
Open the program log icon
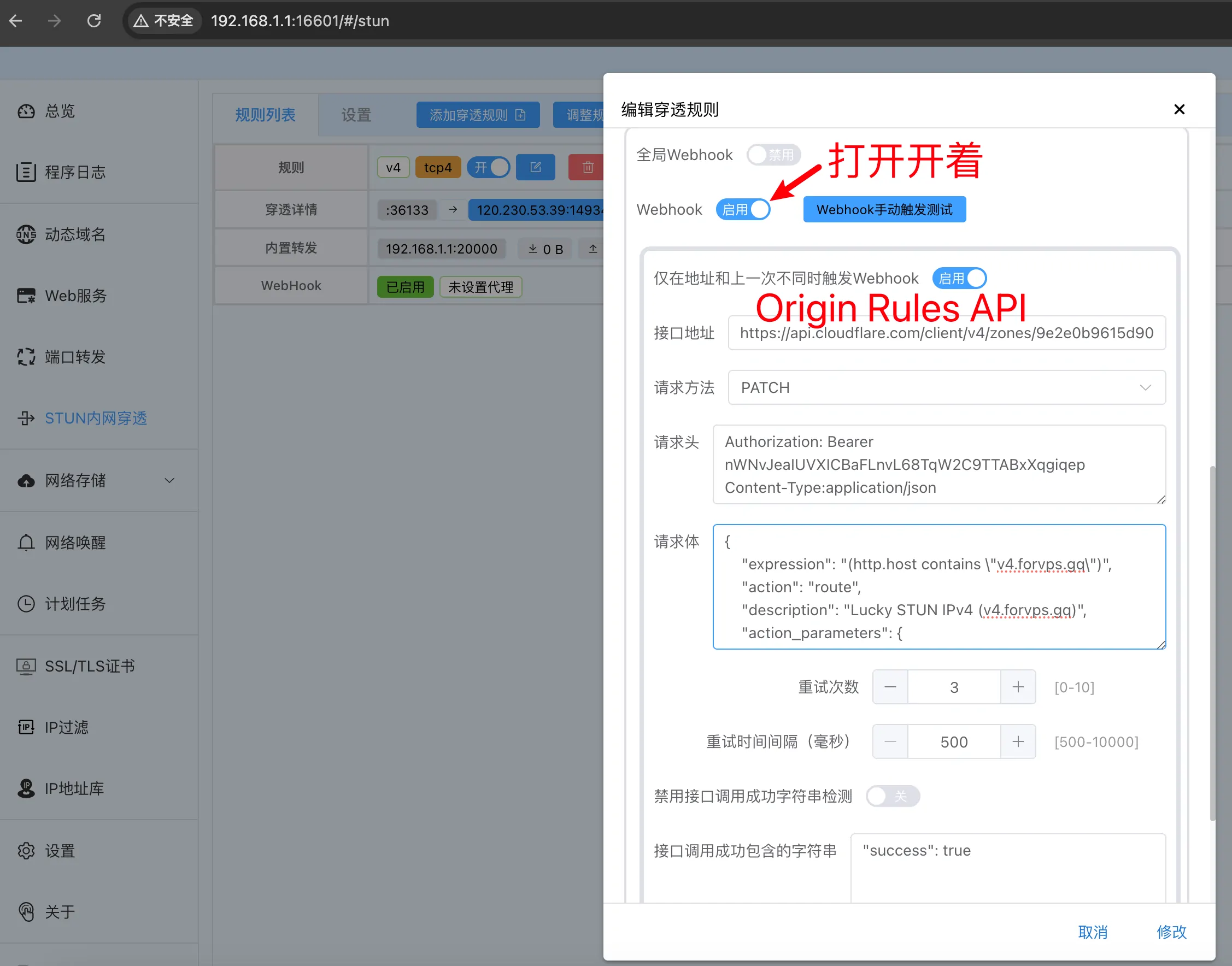[x=26, y=173]
